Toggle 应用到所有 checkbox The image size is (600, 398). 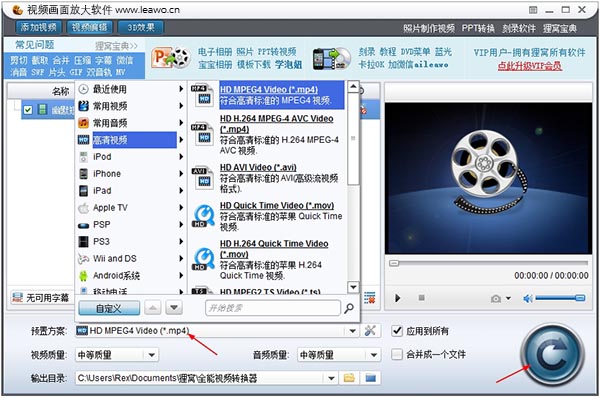coord(397,331)
